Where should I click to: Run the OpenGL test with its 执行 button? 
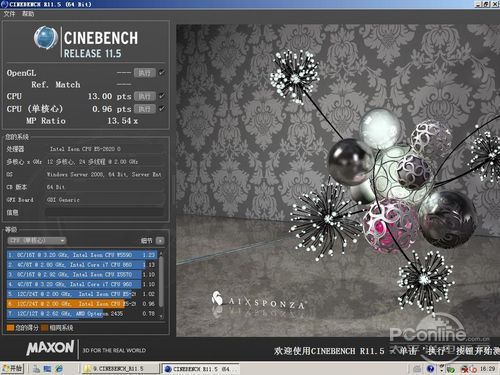point(145,73)
